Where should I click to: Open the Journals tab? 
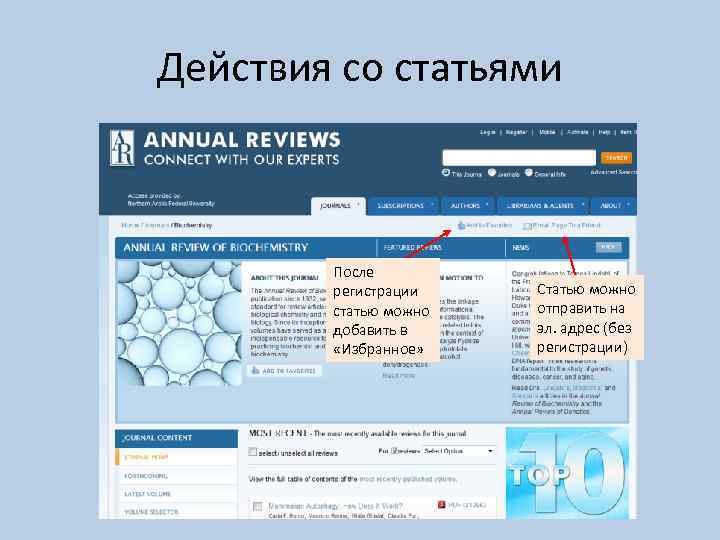click(x=338, y=206)
